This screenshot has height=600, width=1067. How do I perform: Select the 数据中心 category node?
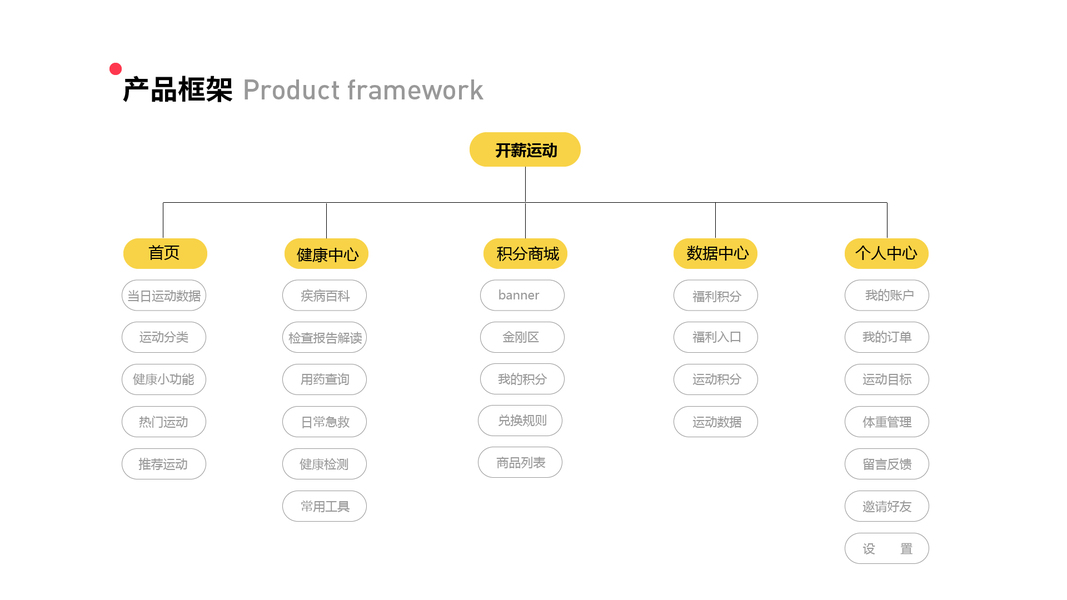[x=715, y=254]
